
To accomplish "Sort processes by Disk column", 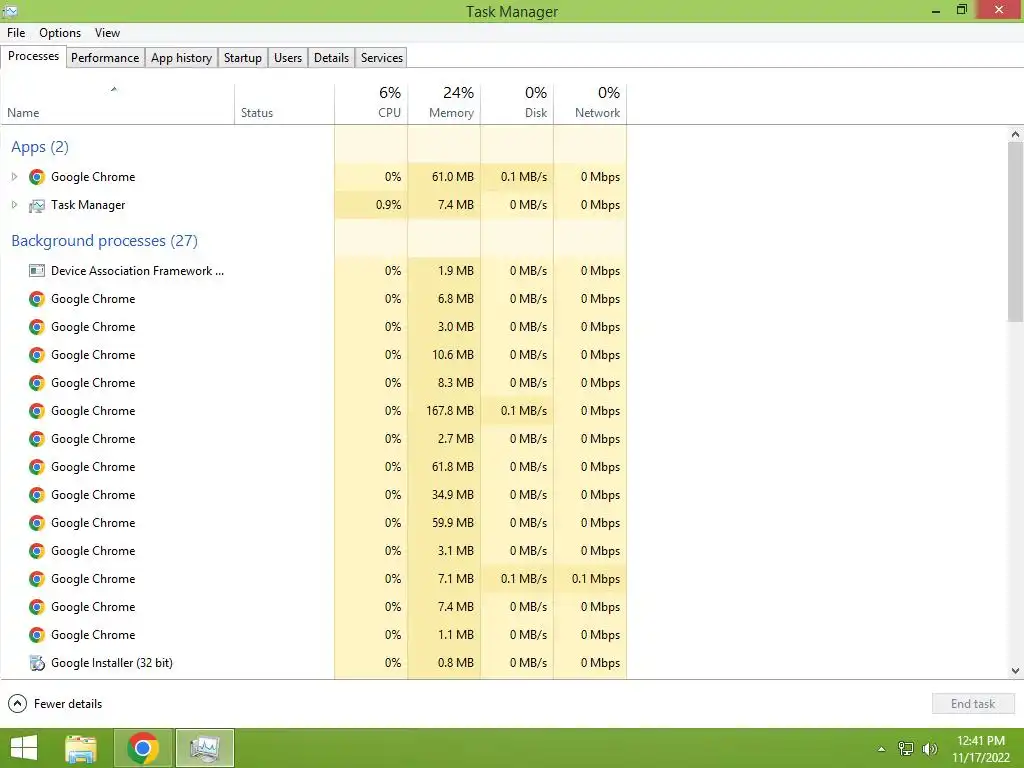I will pos(517,103).
